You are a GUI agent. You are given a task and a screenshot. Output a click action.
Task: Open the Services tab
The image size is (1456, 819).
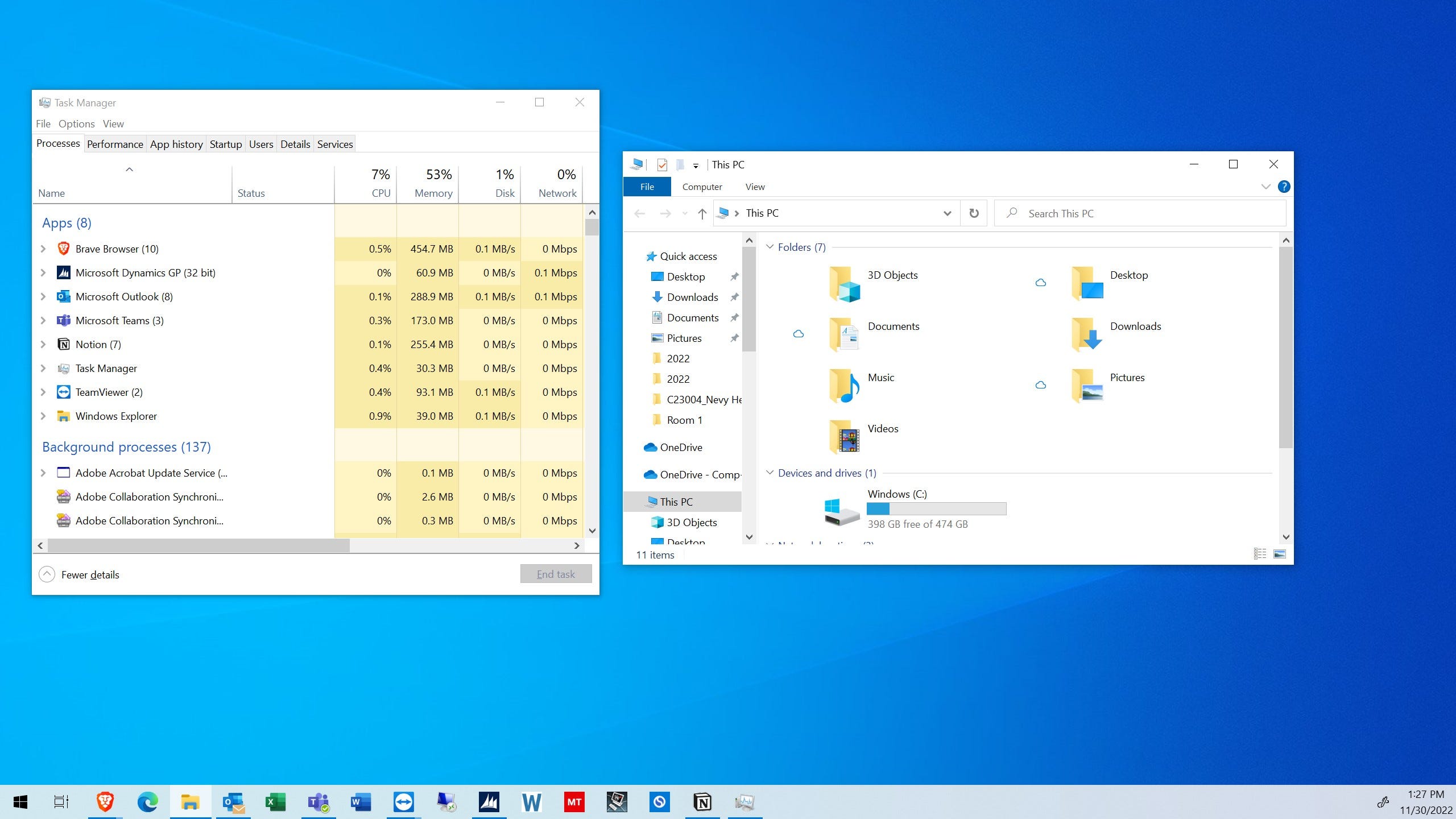(335, 144)
